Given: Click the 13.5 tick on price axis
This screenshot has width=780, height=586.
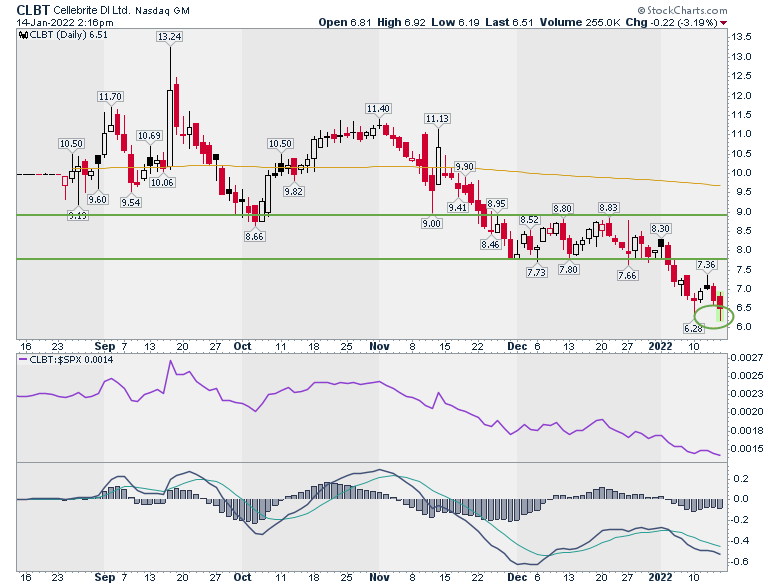Looking at the screenshot, I should tap(741, 37).
